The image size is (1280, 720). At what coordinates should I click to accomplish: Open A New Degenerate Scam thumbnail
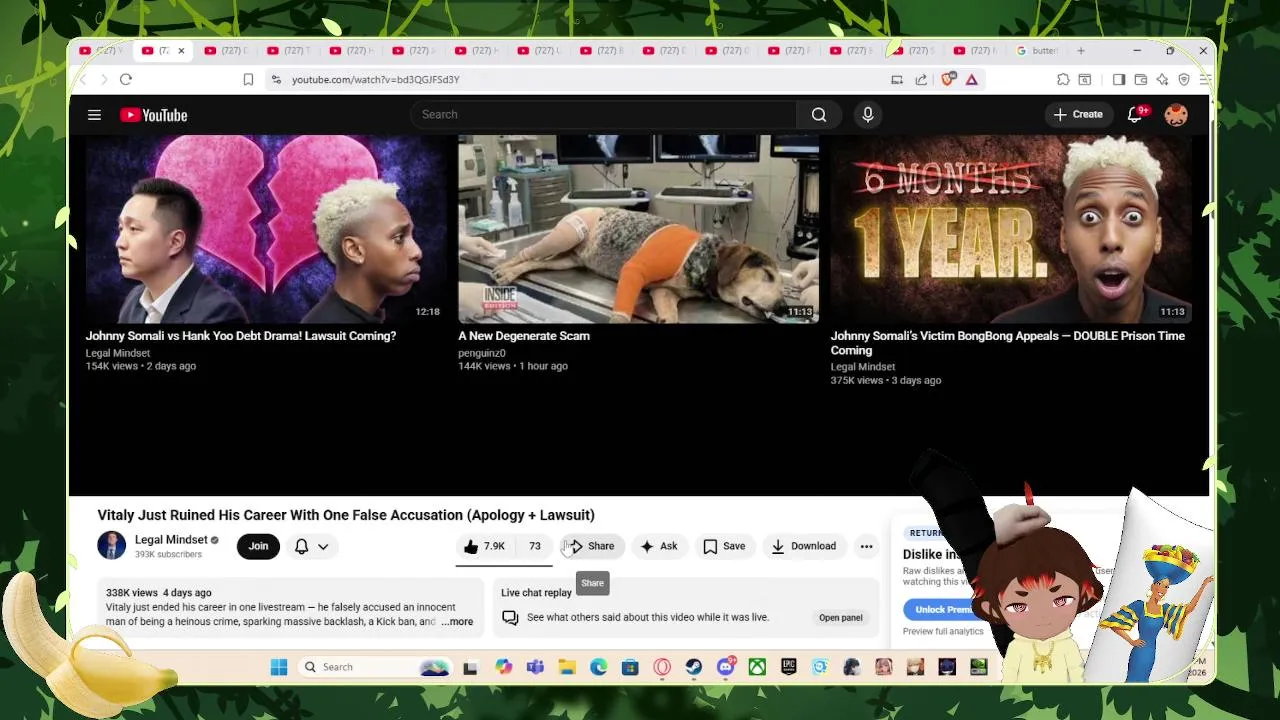[x=638, y=229]
